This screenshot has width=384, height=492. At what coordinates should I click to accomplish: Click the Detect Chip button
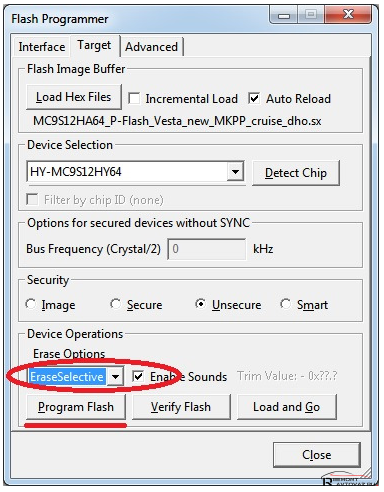pyautogui.click(x=296, y=173)
